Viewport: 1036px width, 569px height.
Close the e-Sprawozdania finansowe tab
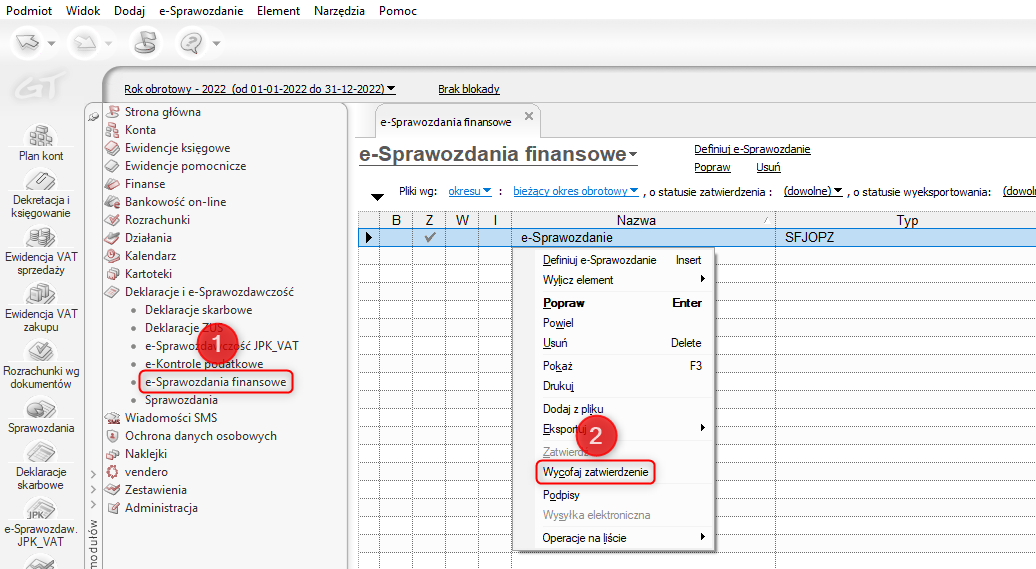click(x=529, y=116)
